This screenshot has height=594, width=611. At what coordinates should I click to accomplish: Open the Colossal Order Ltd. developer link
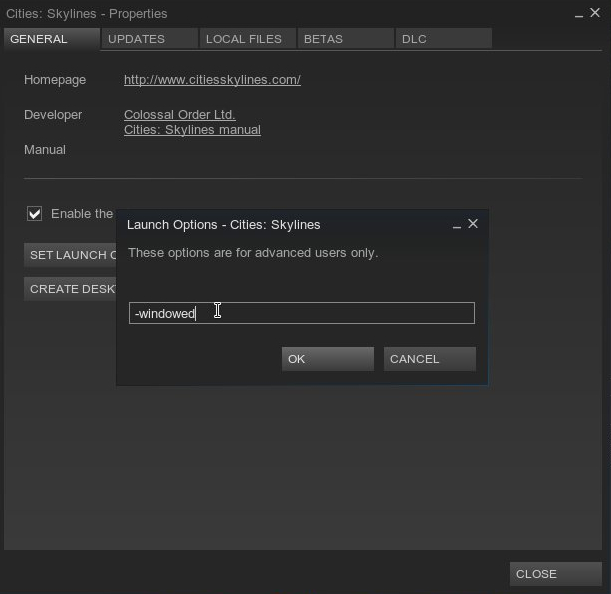[180, 115]
